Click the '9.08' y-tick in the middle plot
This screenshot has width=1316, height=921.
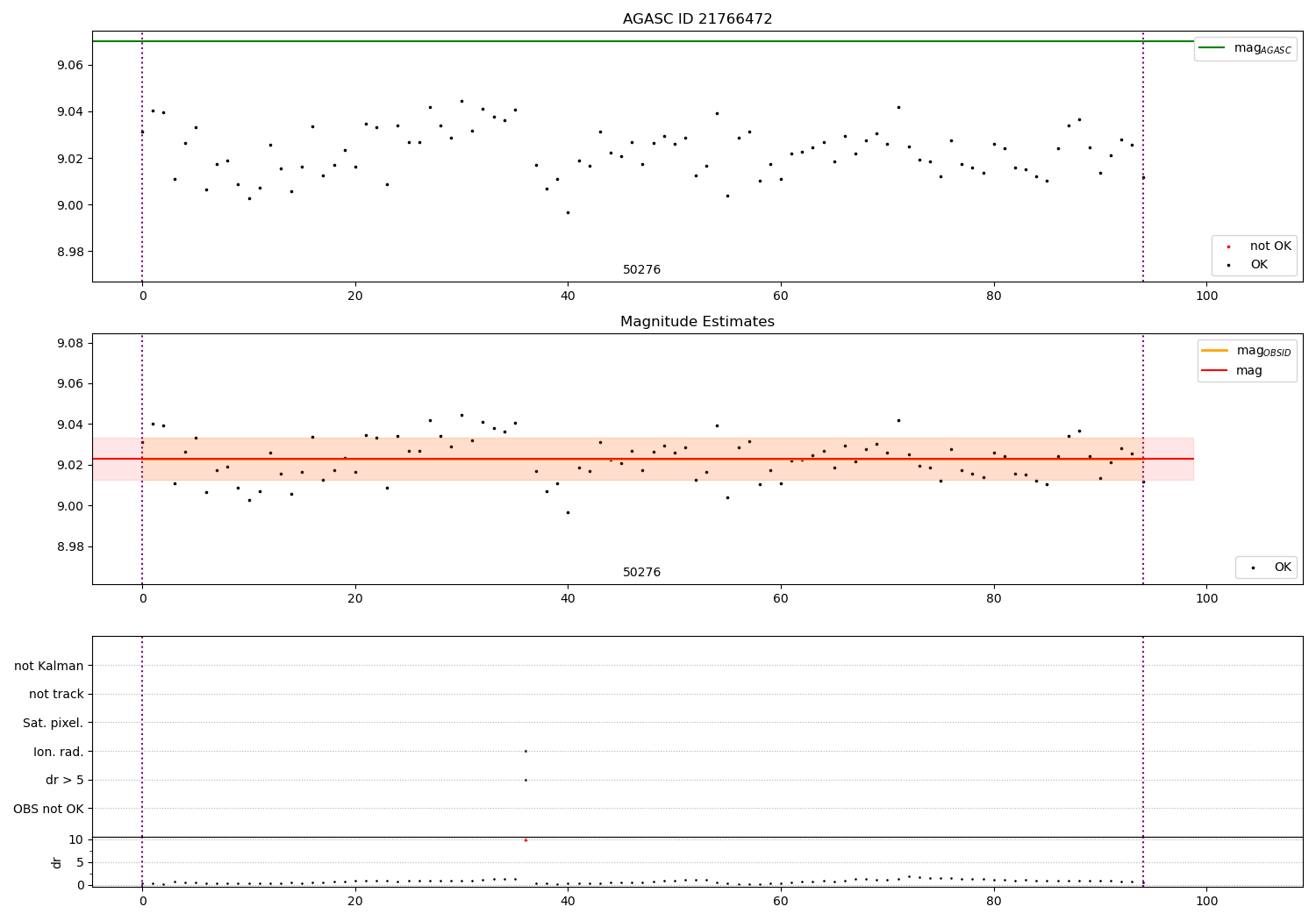click(x=70, y=343)
